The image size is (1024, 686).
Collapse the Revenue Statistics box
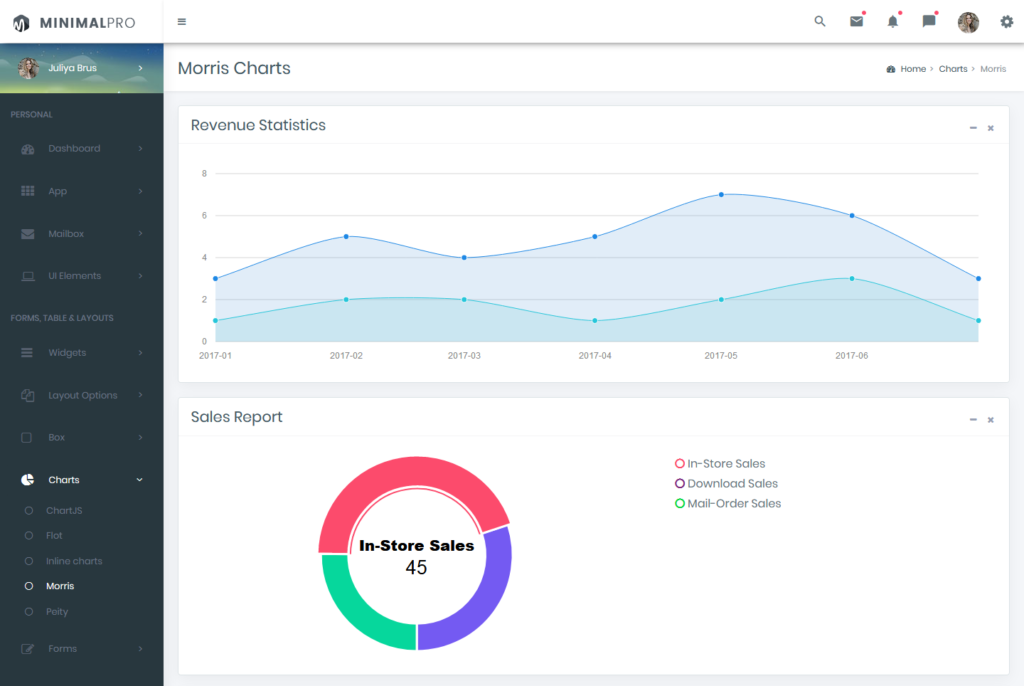973,128
